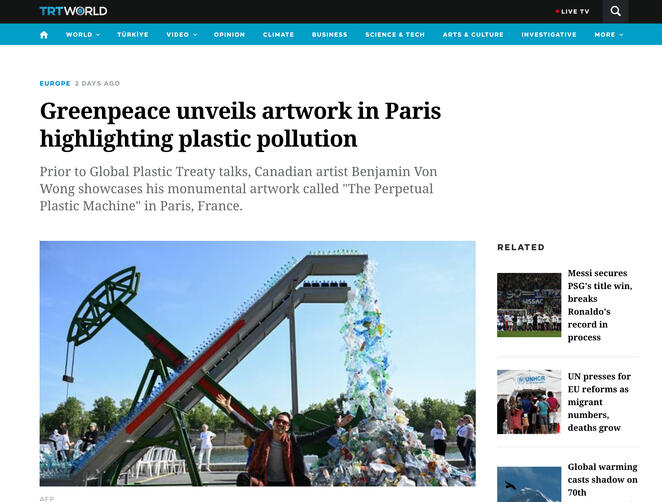
Task: Open Messi secures PSG's title win article
Action: [x=600, y=305]
